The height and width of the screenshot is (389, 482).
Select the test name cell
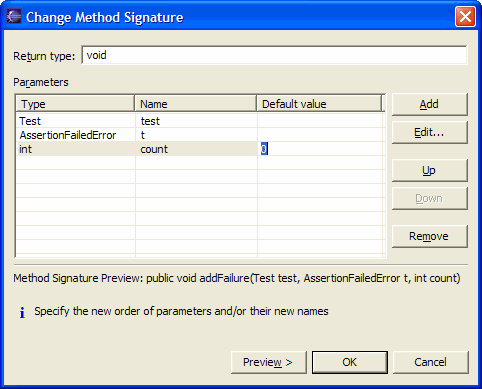click(x=196, y=121)
